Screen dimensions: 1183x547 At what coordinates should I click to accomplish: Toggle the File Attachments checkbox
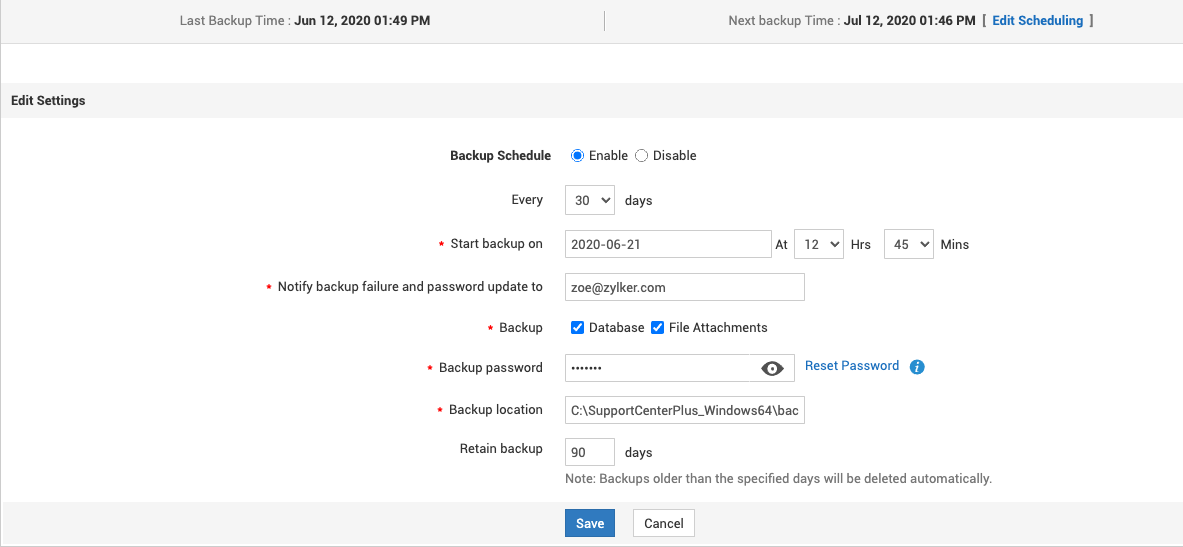point(658,328)
